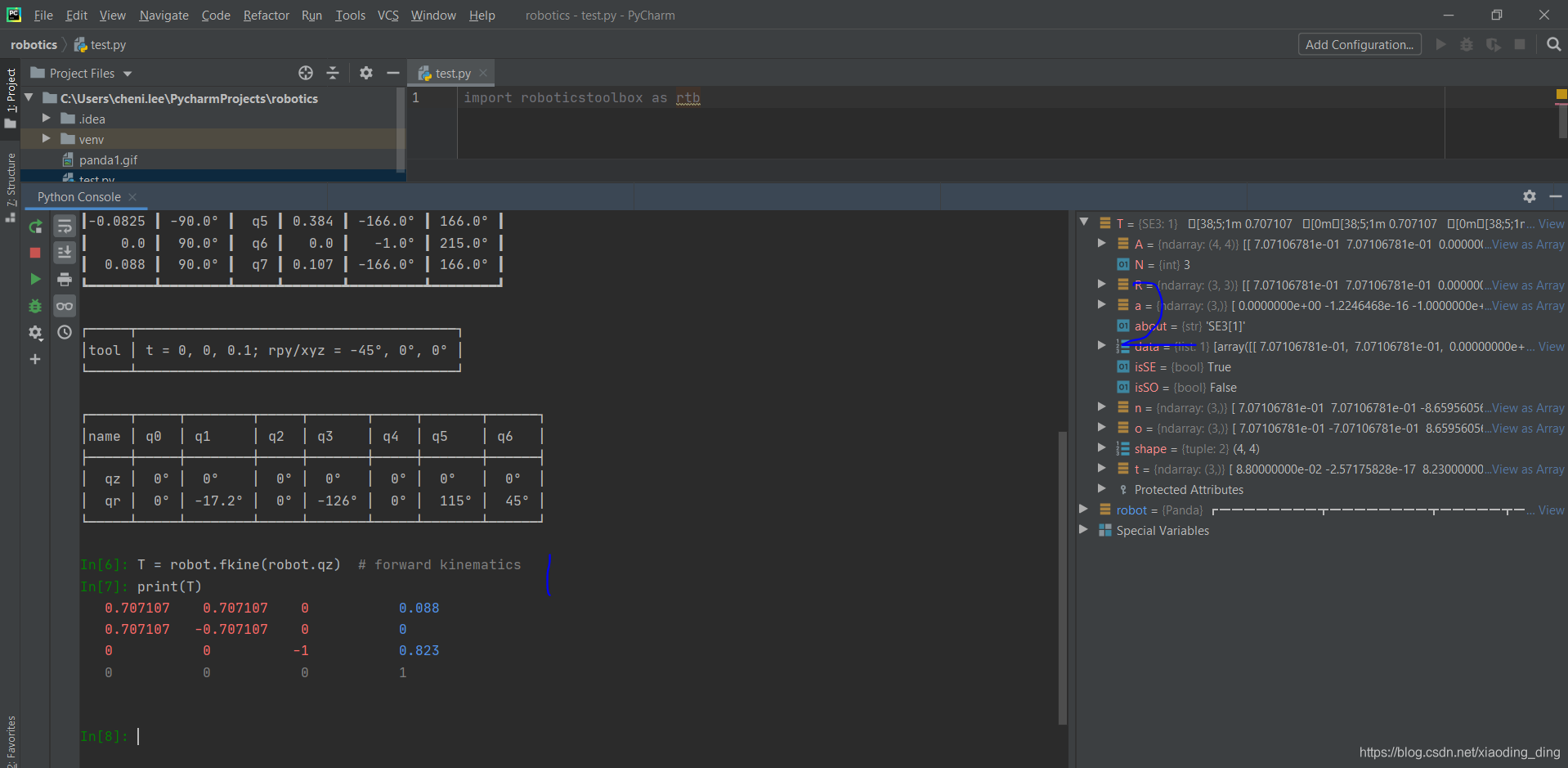The width and height of the screenshot is (1568, 768).
Task: Open the console settings gear menu
Action: pyautogui.click(x=35, y=332)
